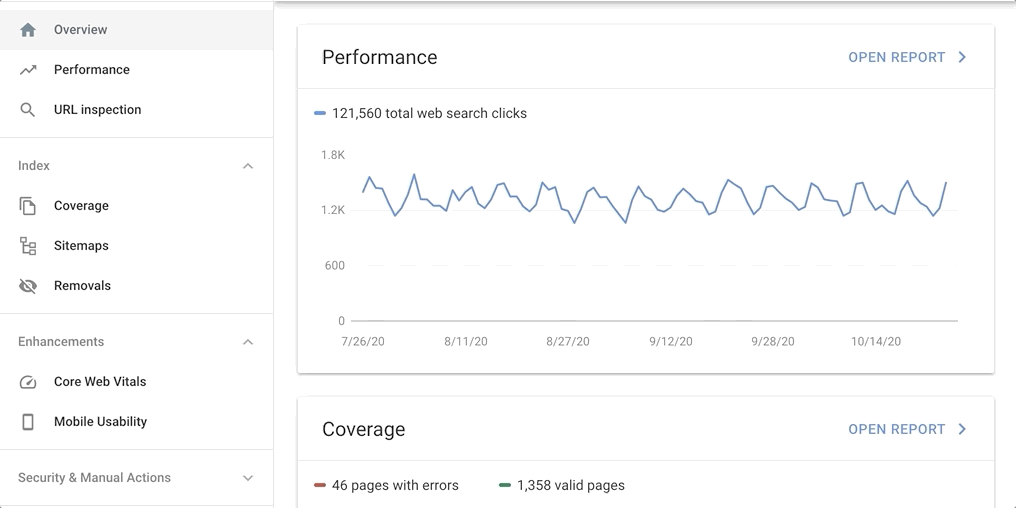Open Coverage in the sidebar
The width and height of the screenshot is (1016, 508).
point(136,206)
